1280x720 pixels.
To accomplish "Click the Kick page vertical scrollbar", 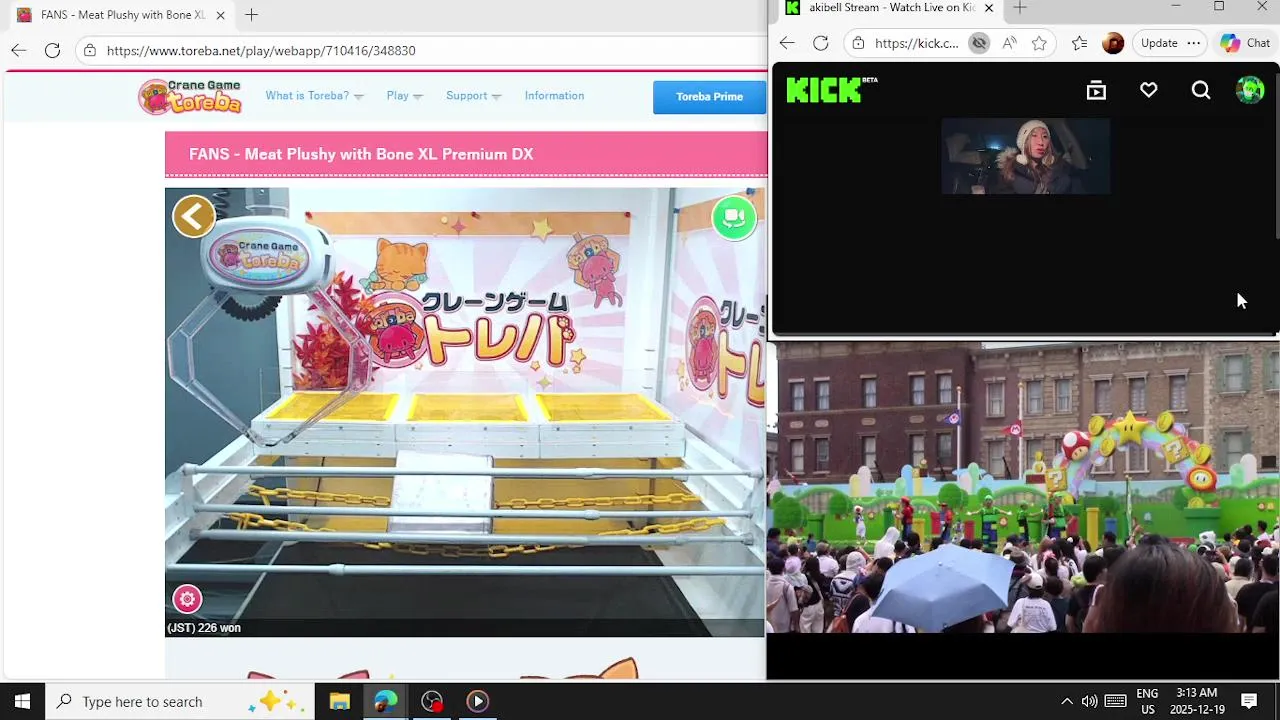I will (x=1276, y=150).
